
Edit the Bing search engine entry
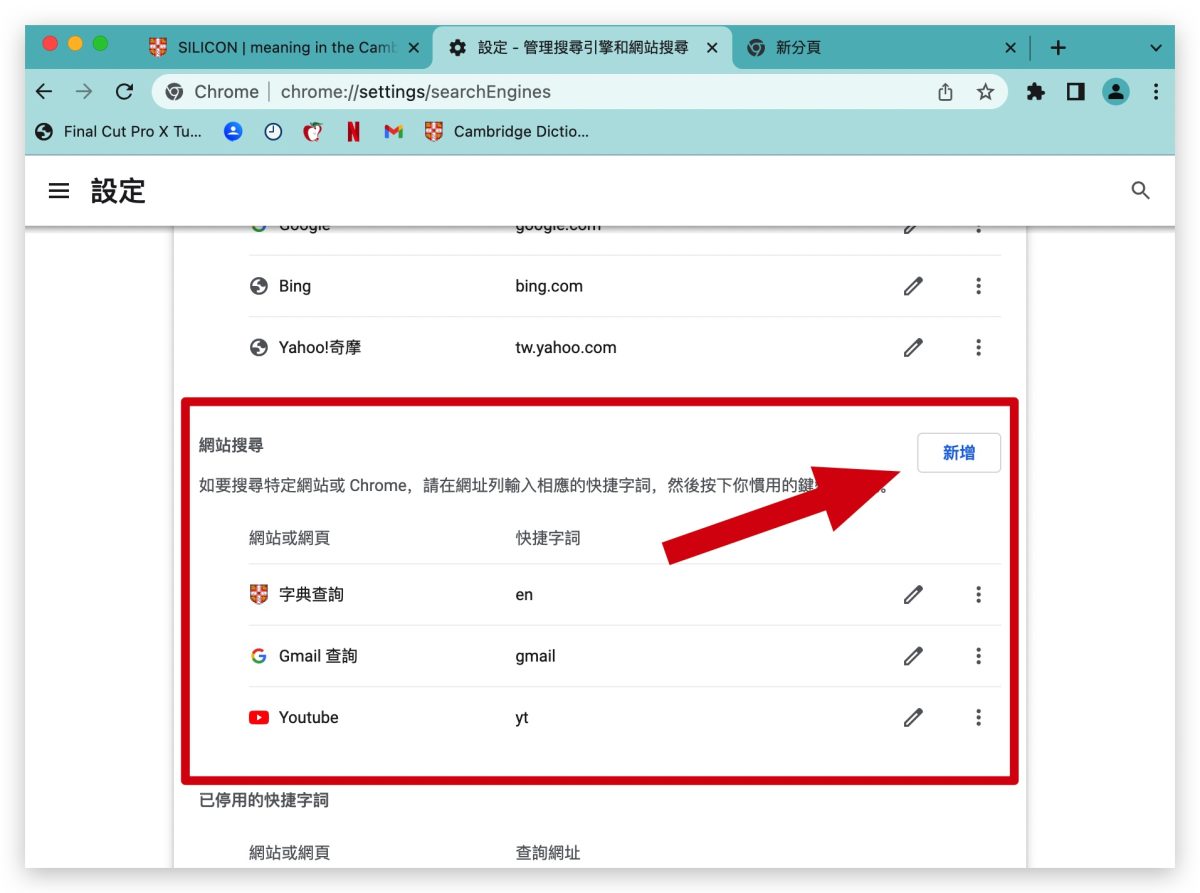(x=912, y=286)
